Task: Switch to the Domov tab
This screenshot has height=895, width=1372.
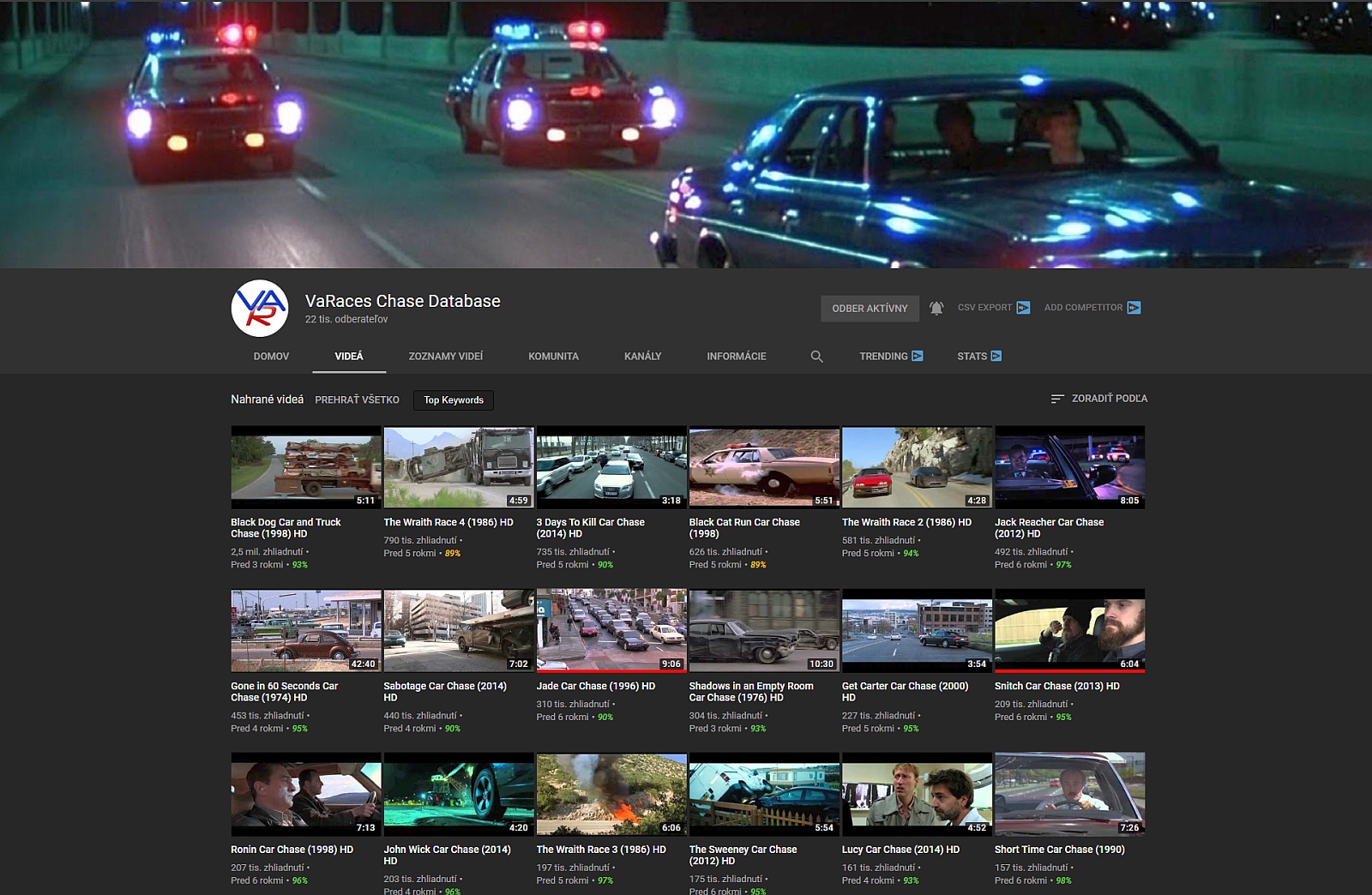Action: tap(271, 357)
